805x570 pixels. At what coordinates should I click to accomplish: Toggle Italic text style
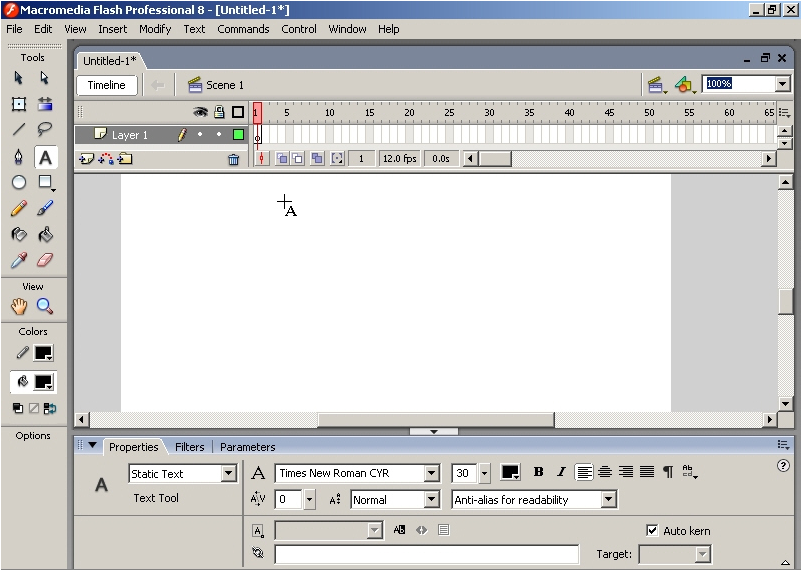[x=561, y=472]
